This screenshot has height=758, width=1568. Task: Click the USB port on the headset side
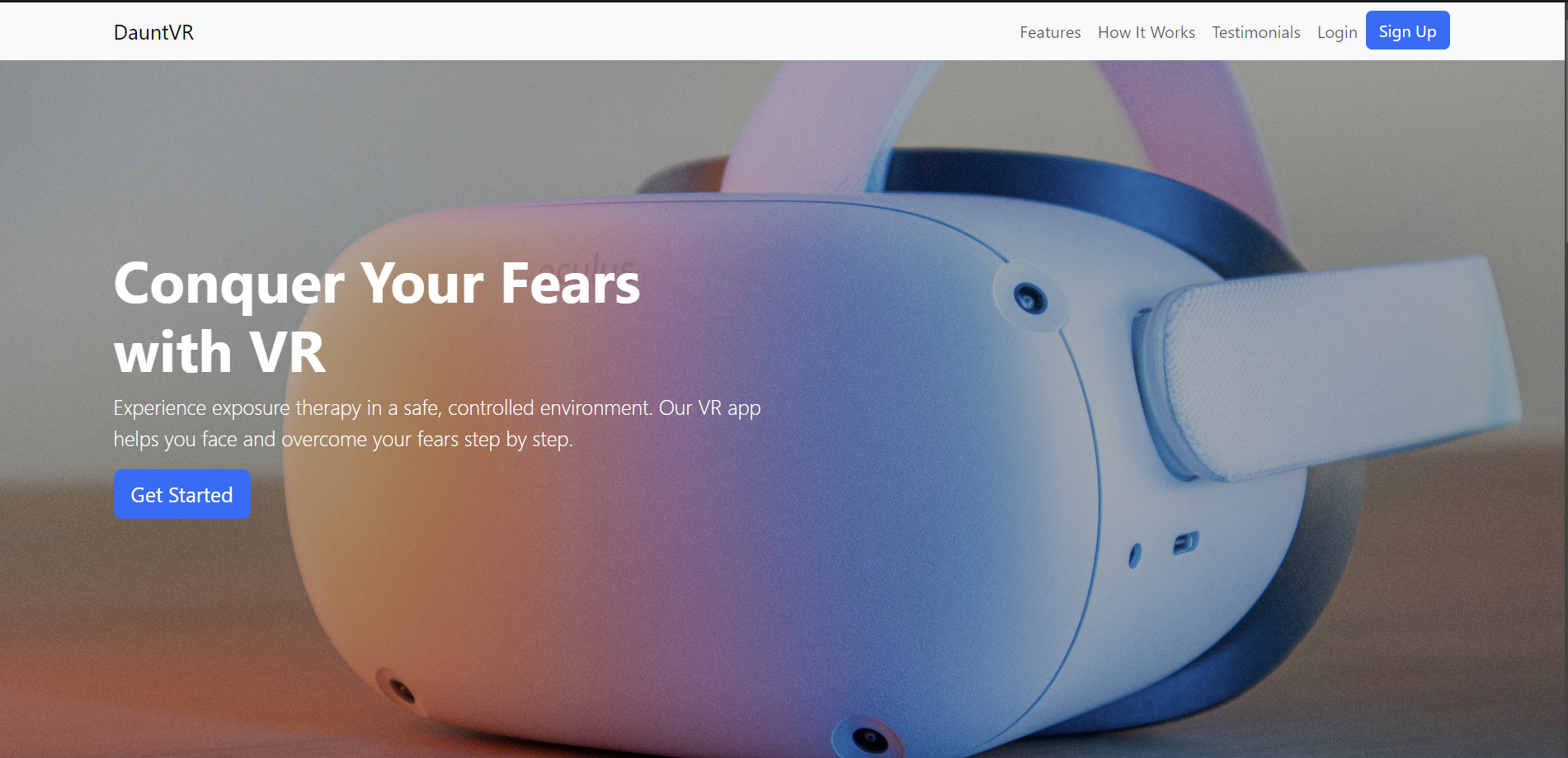(x=1185, y=544)
